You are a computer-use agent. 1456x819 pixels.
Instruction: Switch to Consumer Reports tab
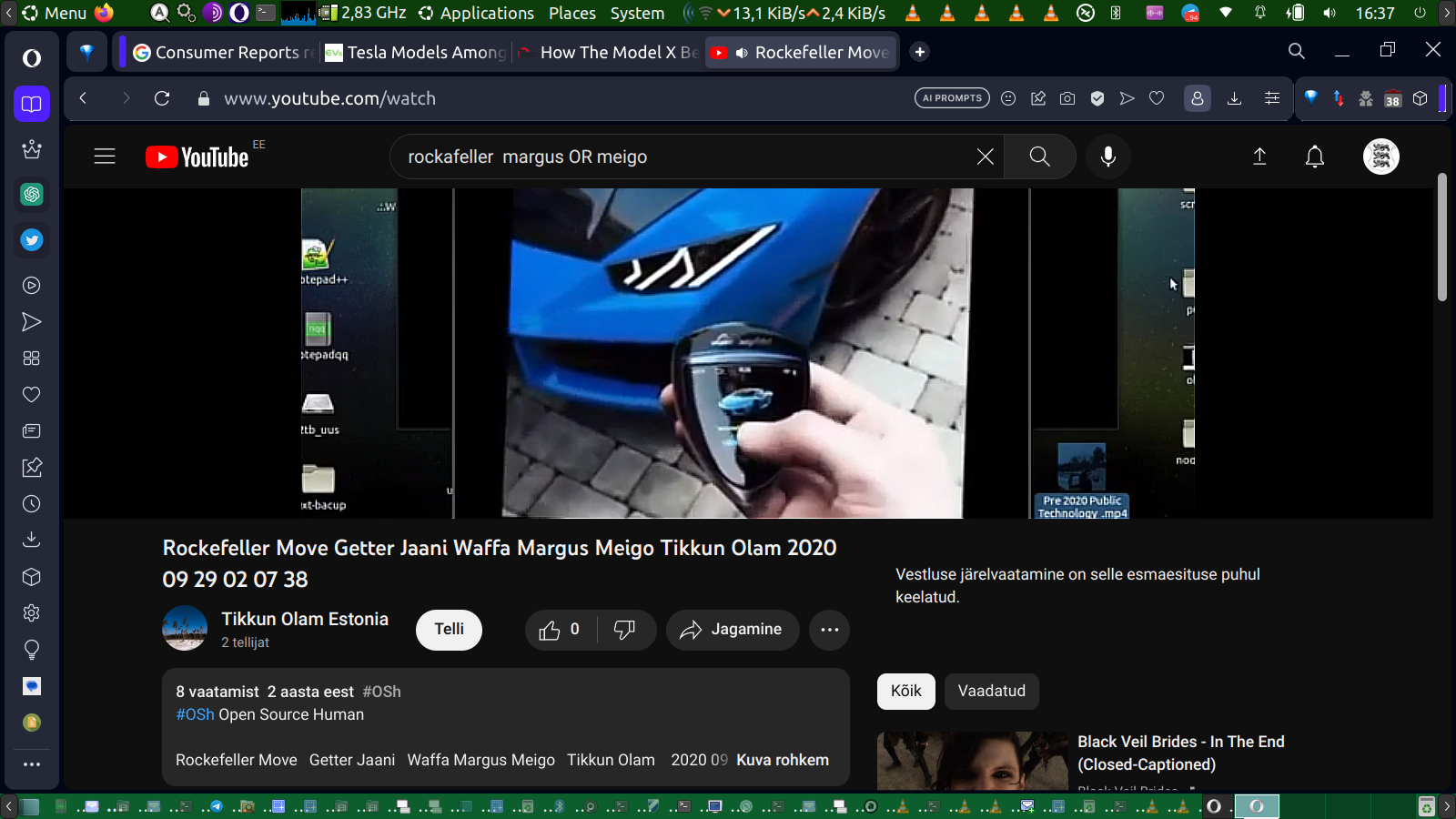223,53
